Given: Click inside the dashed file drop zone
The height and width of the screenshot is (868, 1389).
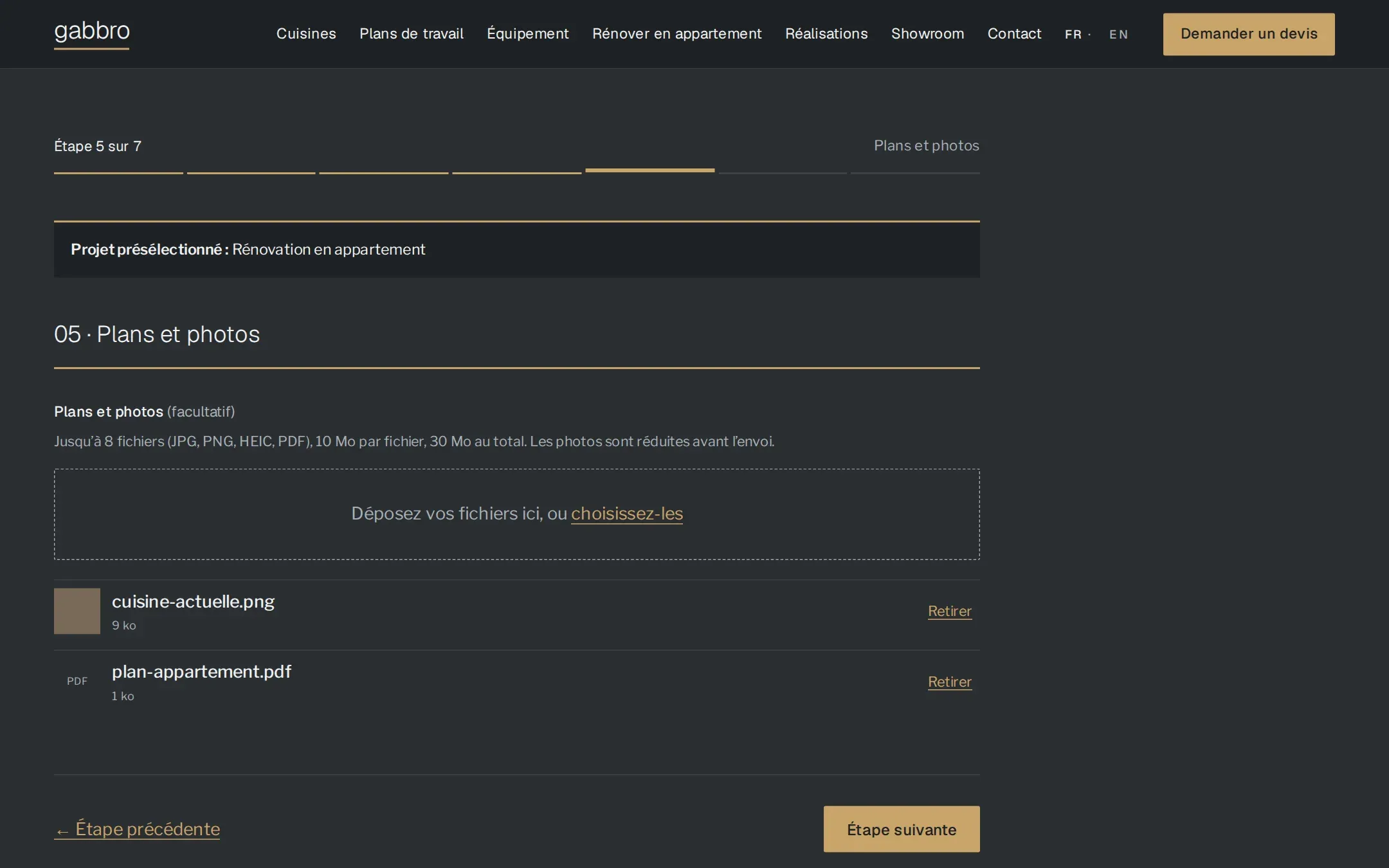Looking at the screenshot, I should point(517,514).
